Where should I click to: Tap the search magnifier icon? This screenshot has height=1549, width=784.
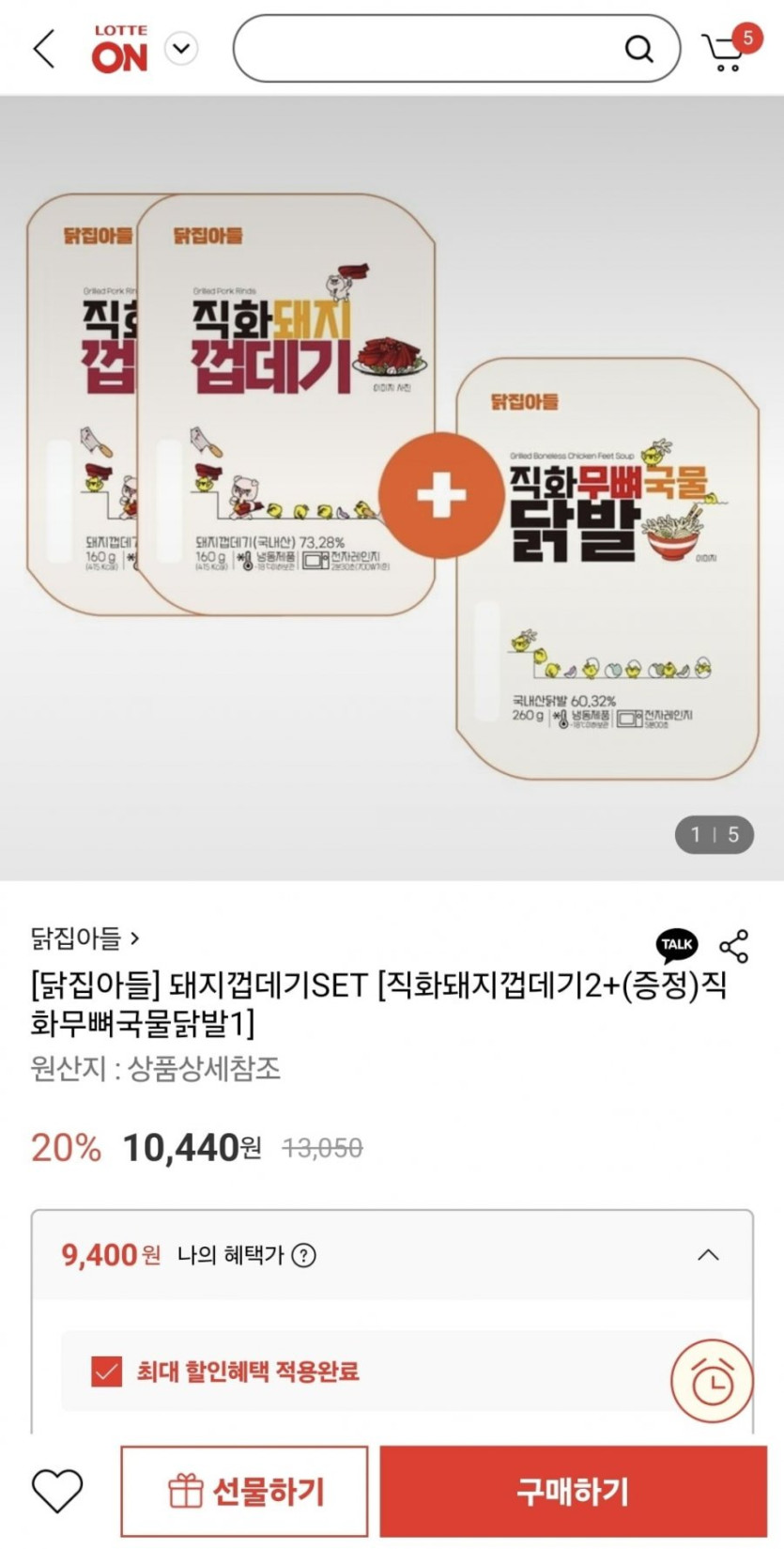pyautogui.click(x=638, y=49)
